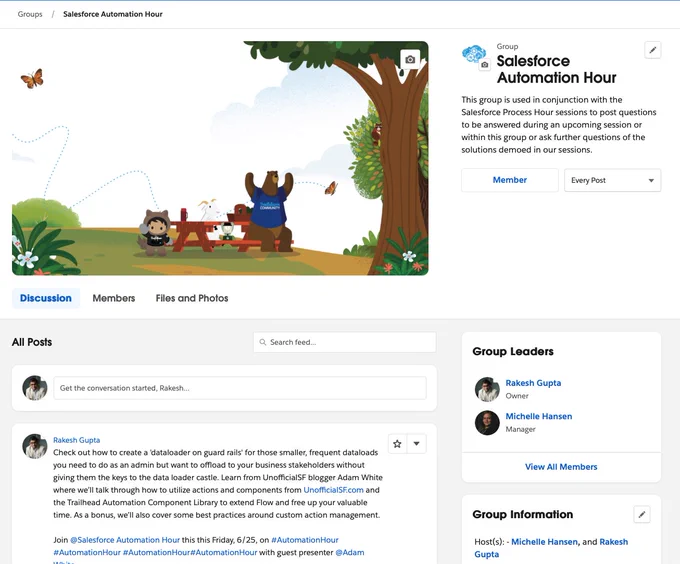Click View All Members link
Image resolution: width=680 pixels, height=564 pixels.
[x=561, y=467]
